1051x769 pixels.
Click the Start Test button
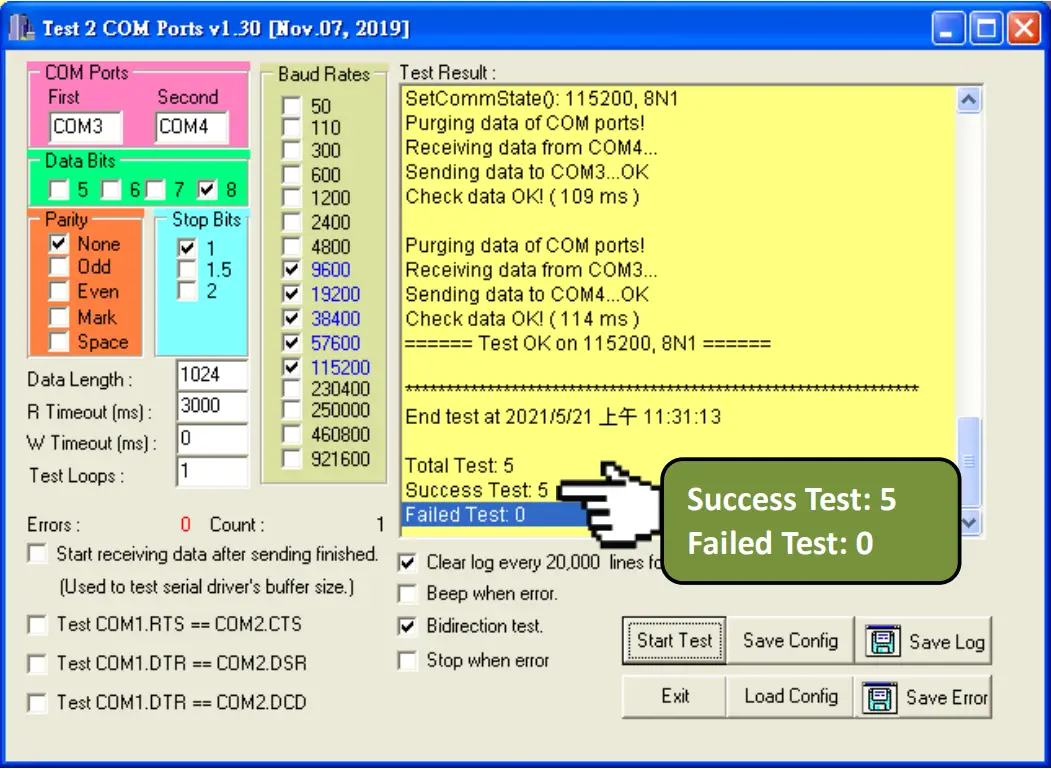pyautogui.click(x=673, y=641)
